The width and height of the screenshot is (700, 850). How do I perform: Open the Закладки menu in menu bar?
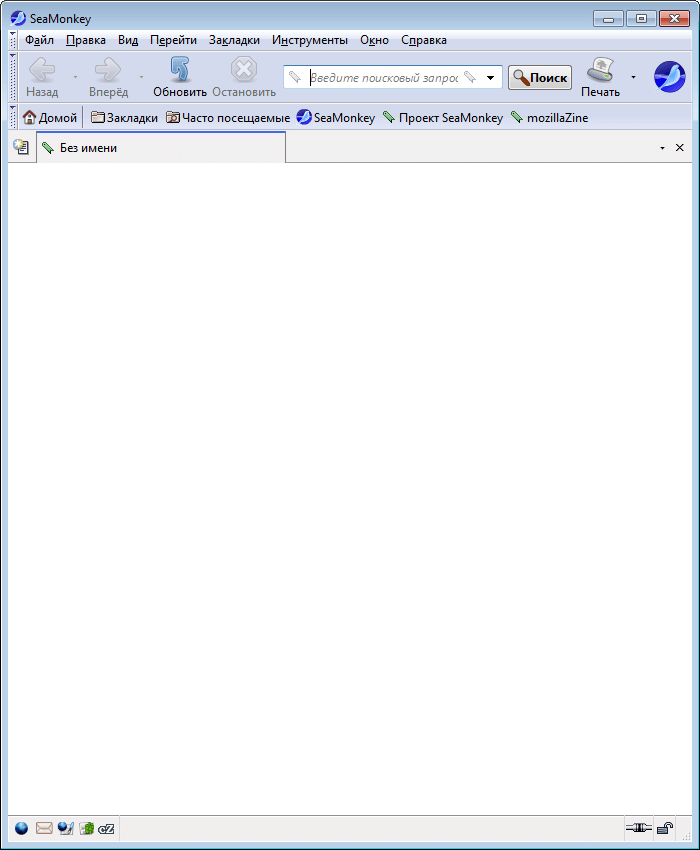(x=234, y=40)
